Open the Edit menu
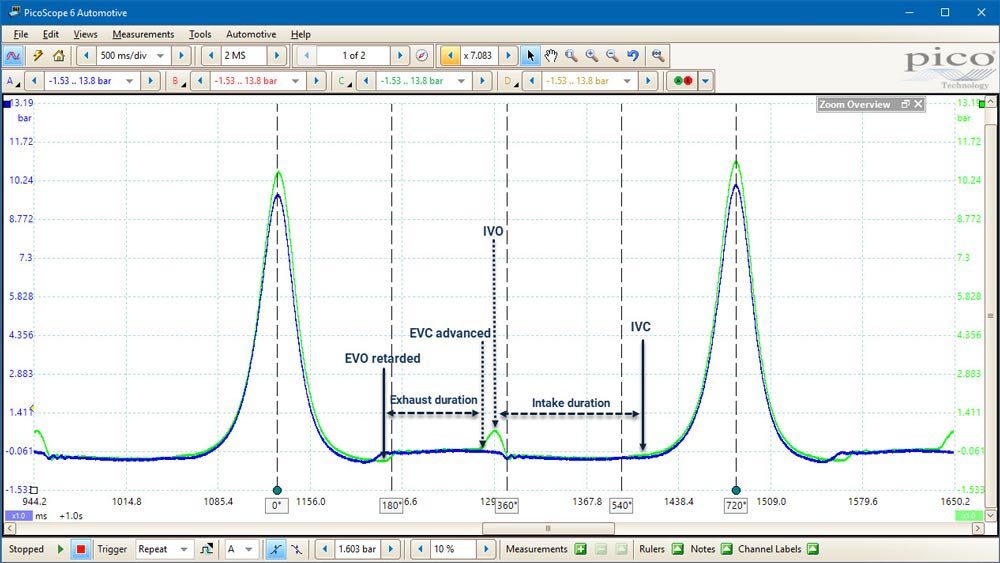Viewport: 1000px width, 563px height. 50,34
